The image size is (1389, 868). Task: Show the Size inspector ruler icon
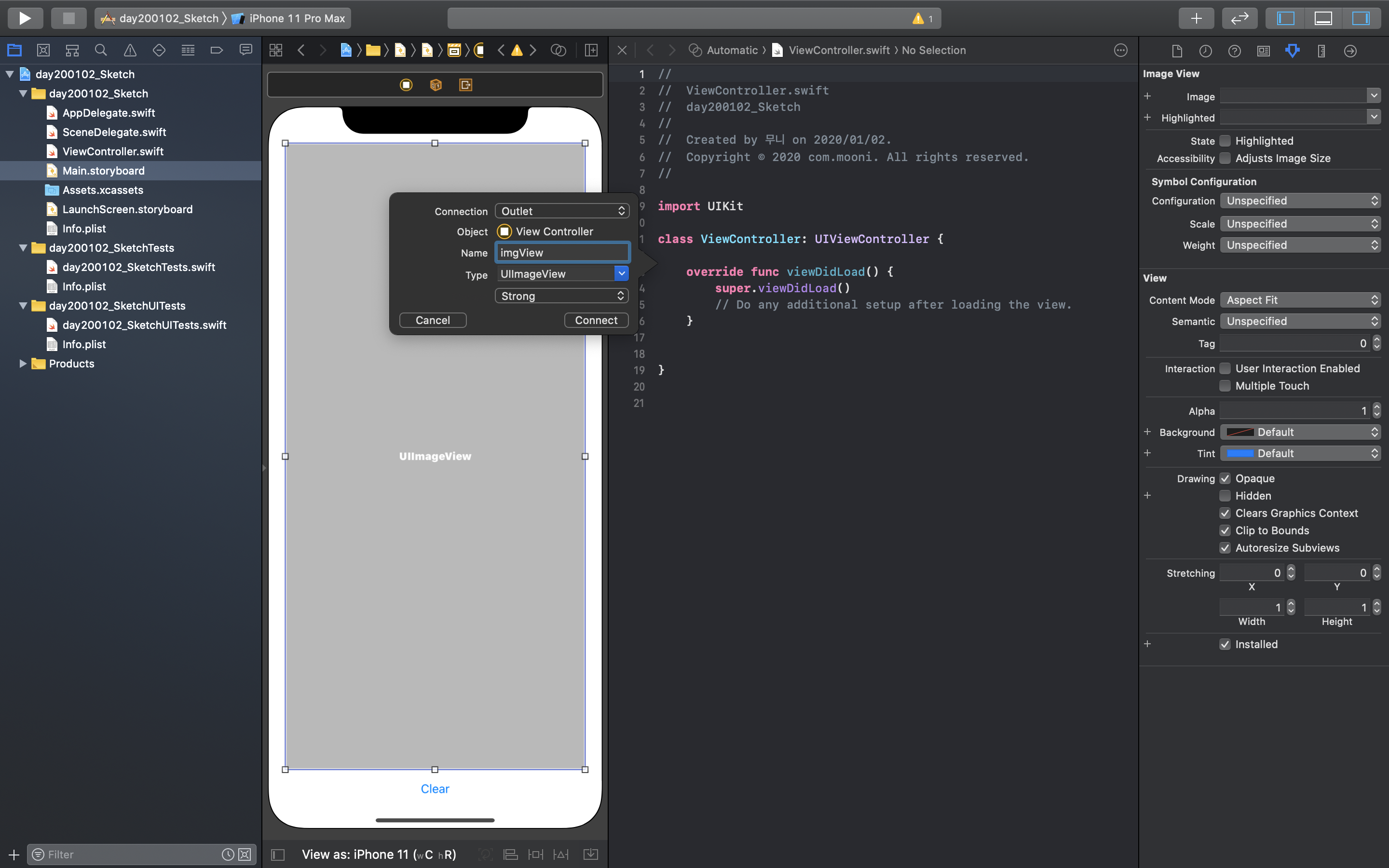click(1321, 51)
